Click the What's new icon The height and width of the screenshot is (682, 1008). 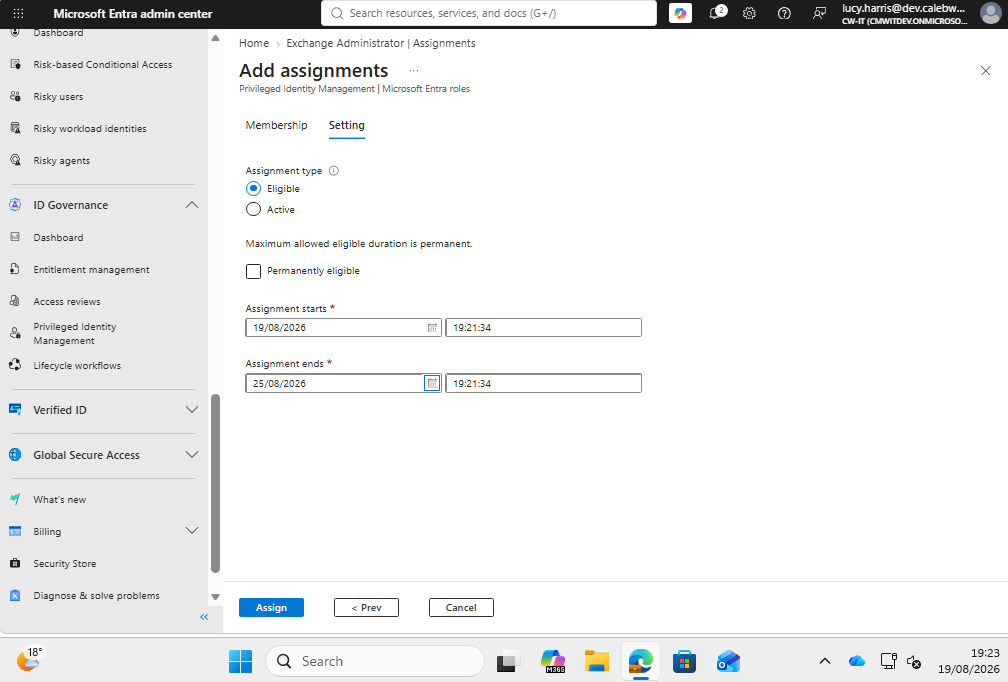click(15, 499)
